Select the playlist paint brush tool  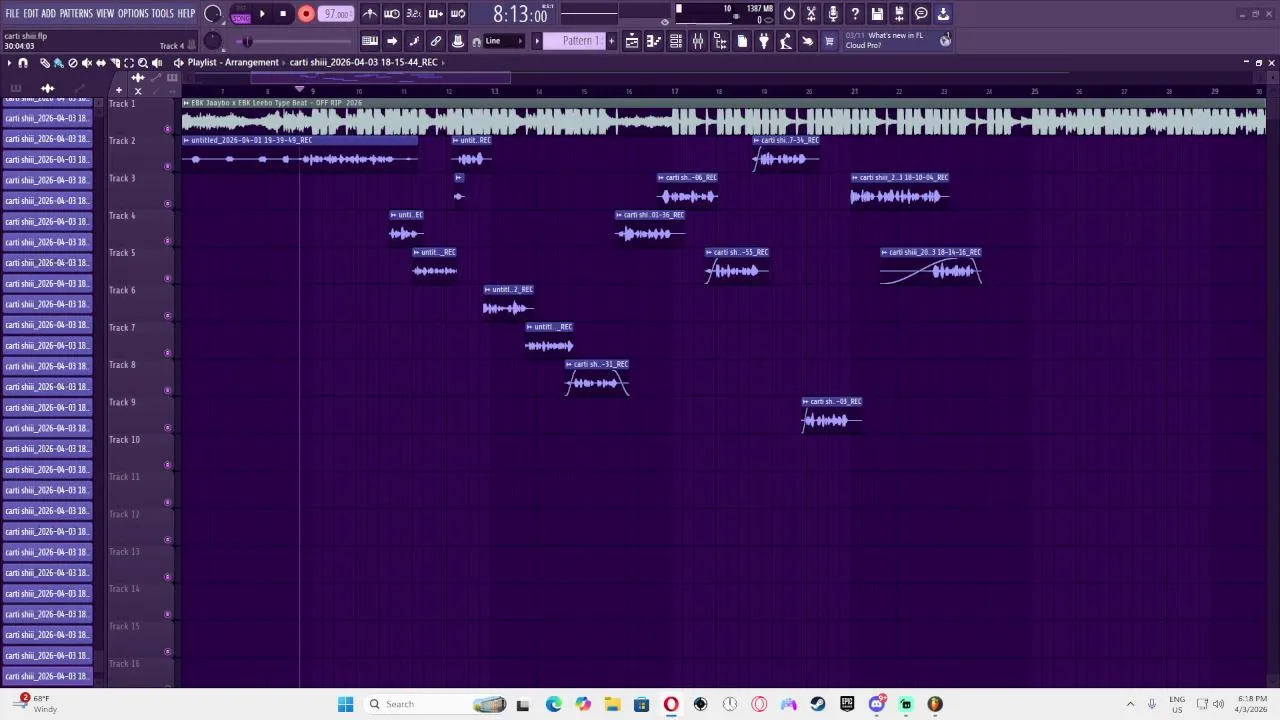tap(59, 63)
